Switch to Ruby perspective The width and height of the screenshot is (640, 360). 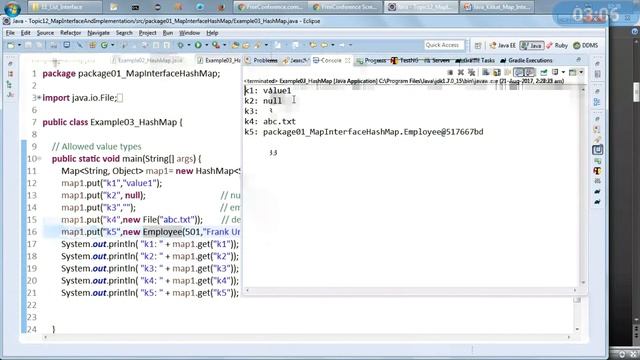tap(557, 45)
